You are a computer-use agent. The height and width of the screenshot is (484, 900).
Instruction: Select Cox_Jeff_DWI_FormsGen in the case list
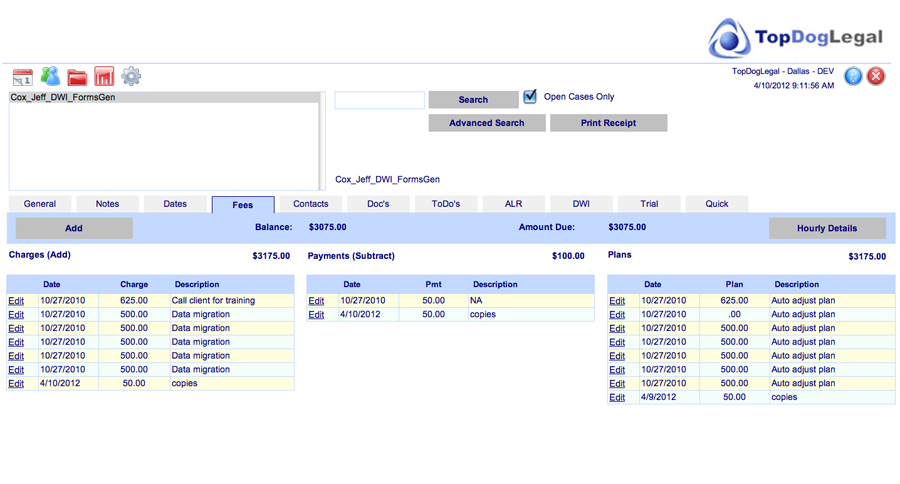click(164, 98)
